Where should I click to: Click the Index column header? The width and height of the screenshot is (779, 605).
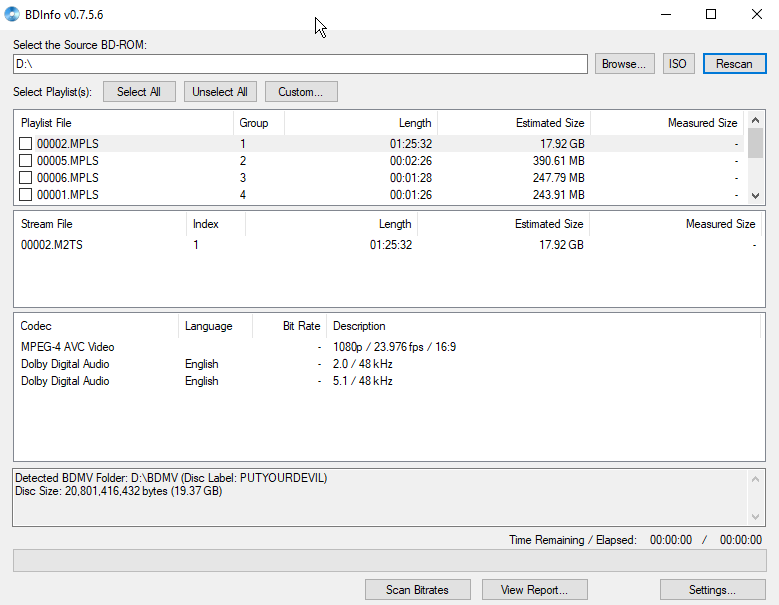[216, 224]
